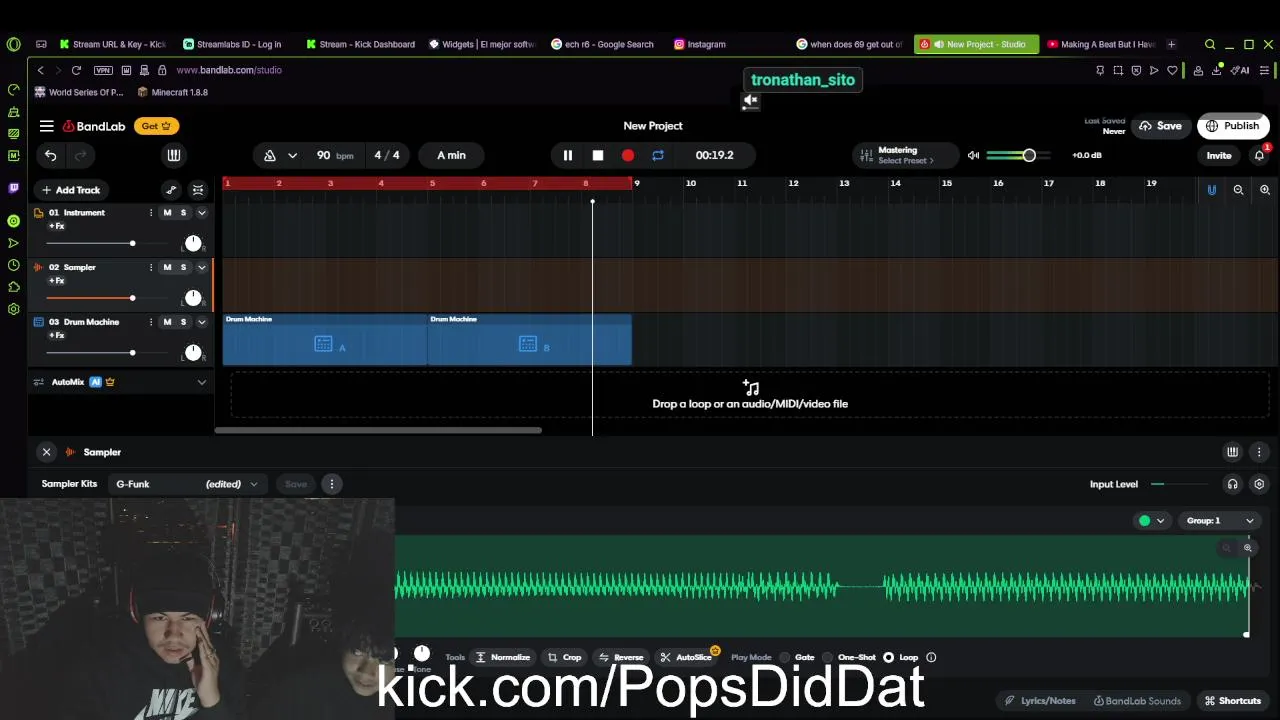The image size is (1280, 720).
Task: Solo the 01 Instrument track
Action: tap(183, 212)
